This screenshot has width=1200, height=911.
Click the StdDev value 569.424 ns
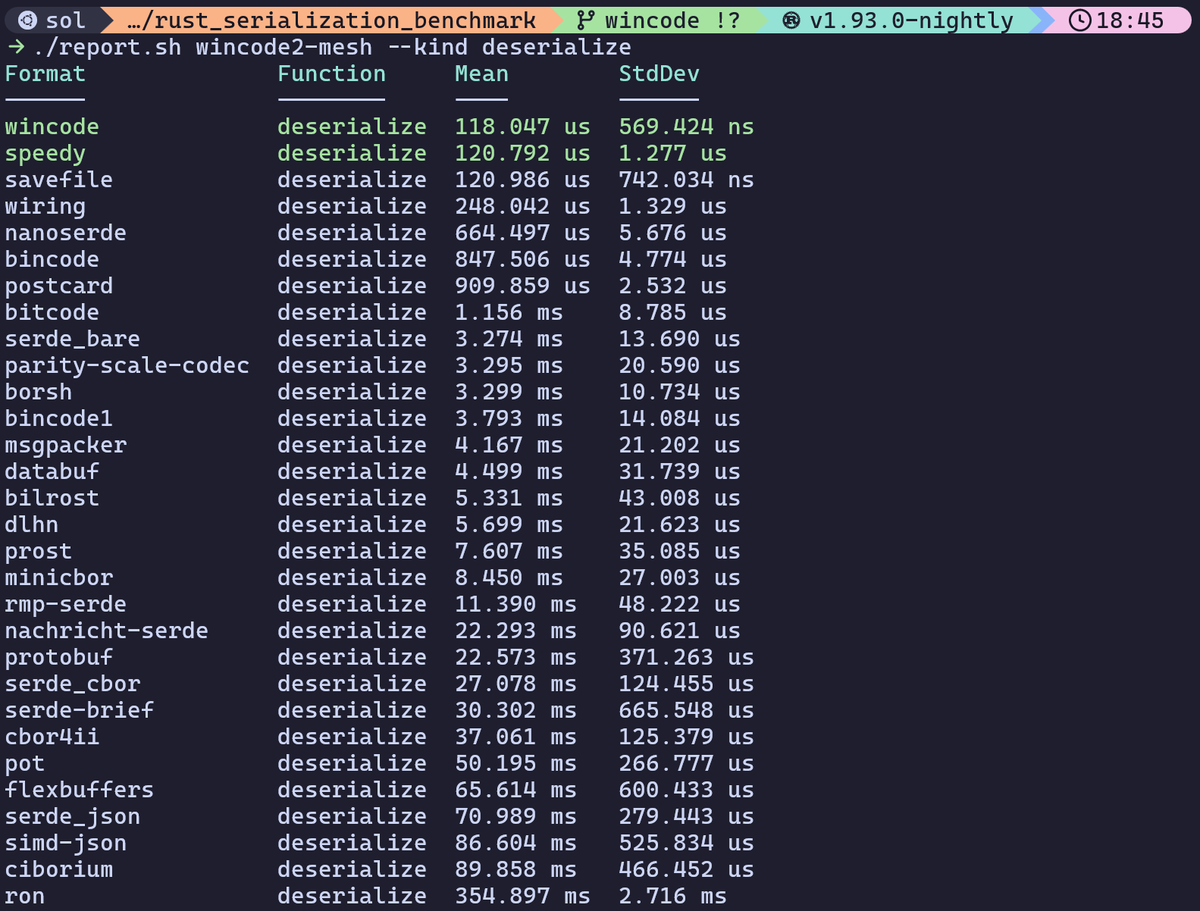pyautogui.click(x=686, y=127)
